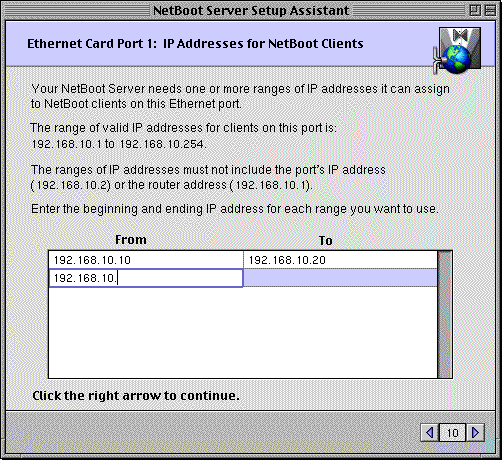This screenshot has width=502, height=460.
Task: Click the valid range text 192.168.10.1 to 192.168.10.254
Action: 119,144
